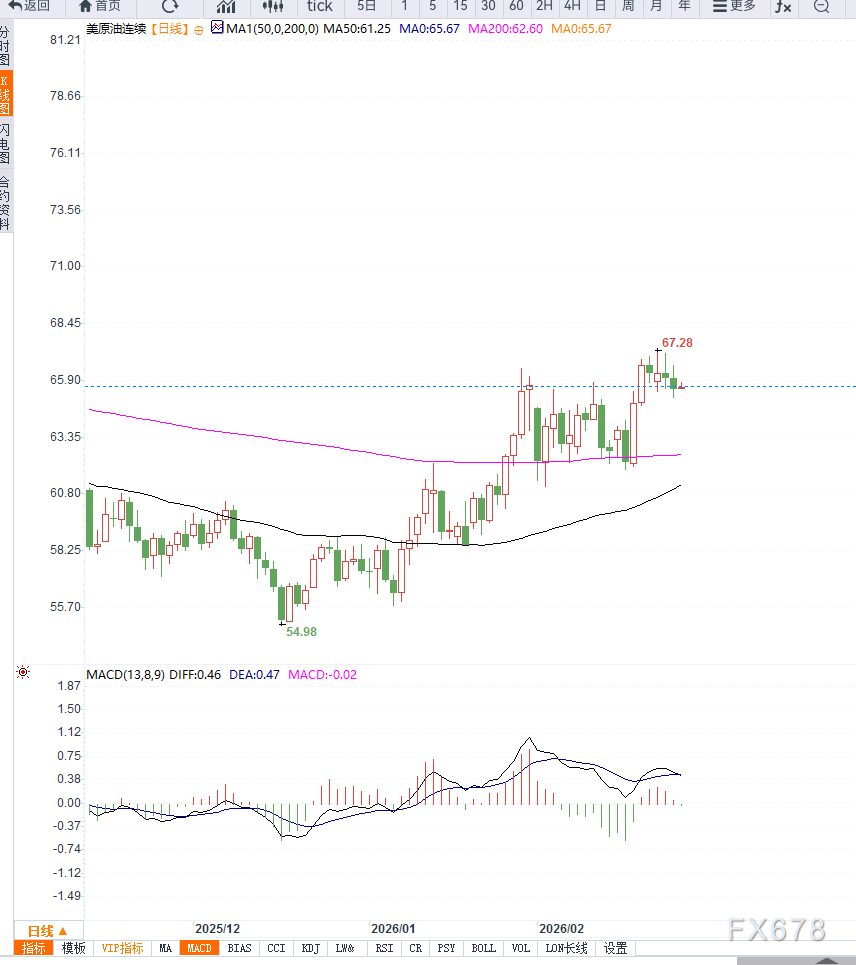
Task: Click the zoom out magnifier icon
Action: [821, 6]
